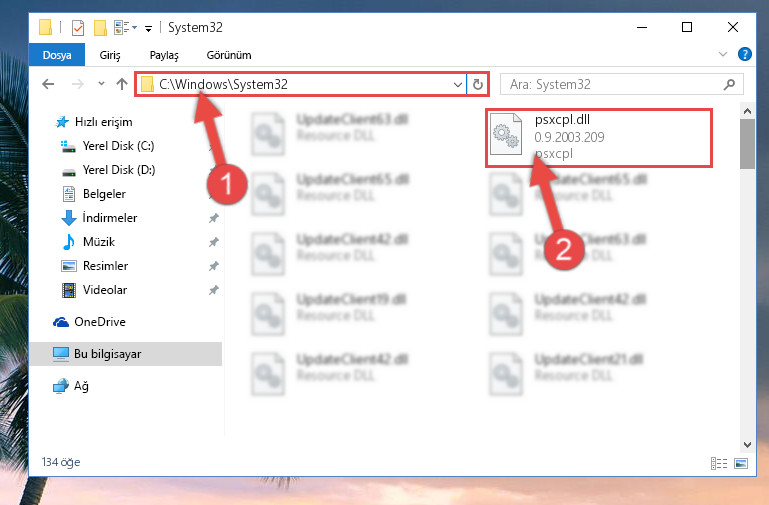
Task: Open the recent locations dropdown arrow
Action: 101,84
